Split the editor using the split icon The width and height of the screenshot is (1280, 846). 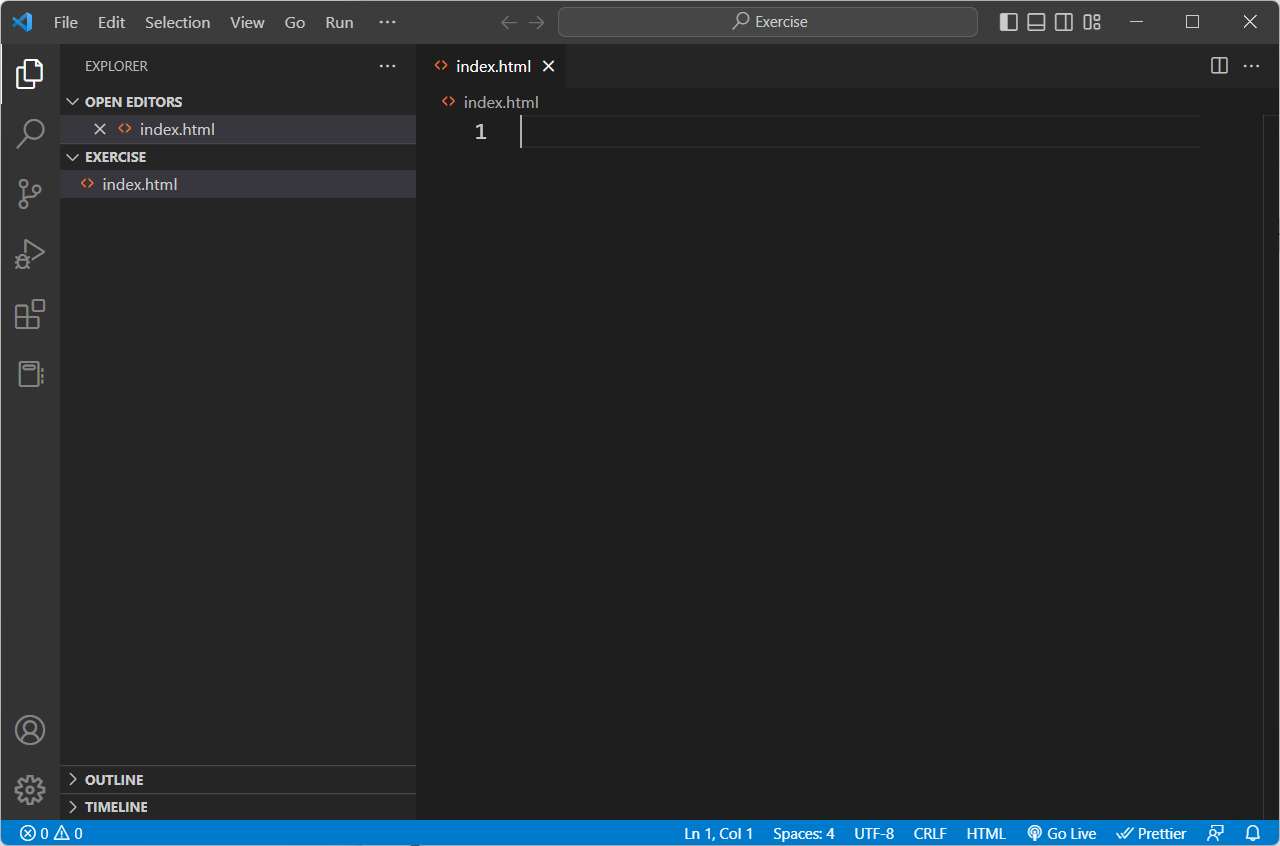pyautogui.click(x=1218, y=66)
